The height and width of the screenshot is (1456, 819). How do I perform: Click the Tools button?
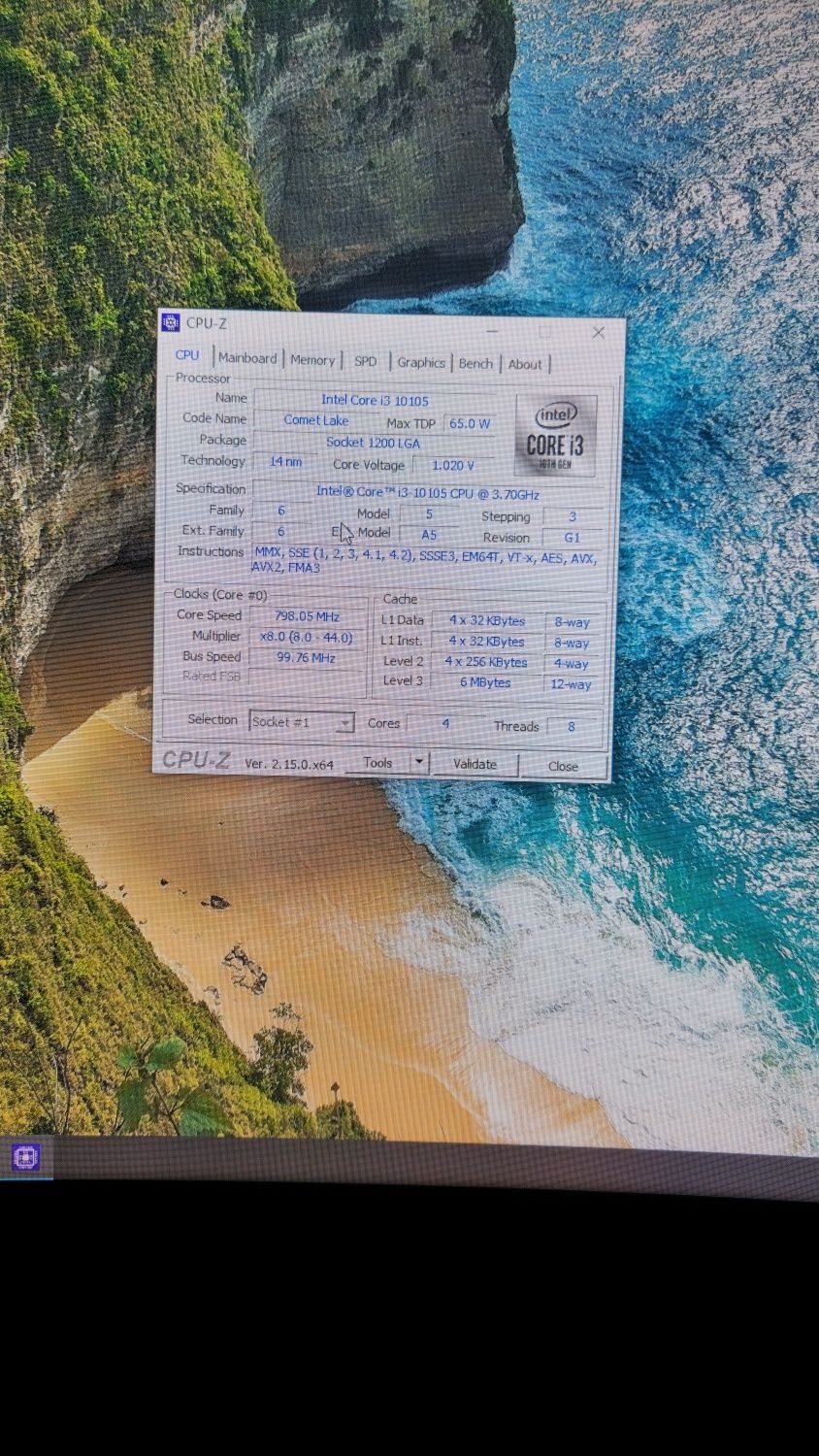[x=377, y=763]
